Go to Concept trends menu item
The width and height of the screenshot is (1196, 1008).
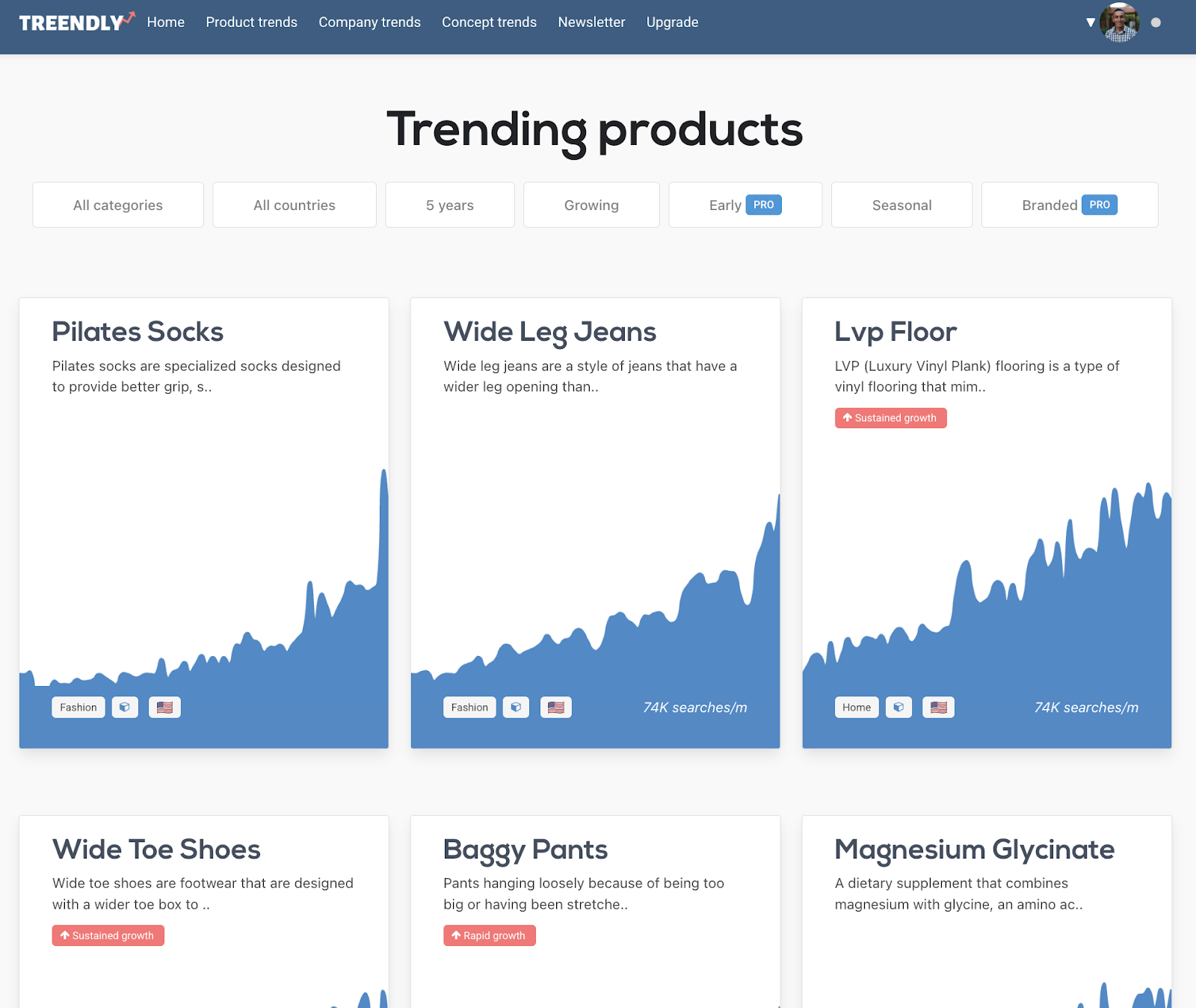(489, 22)
